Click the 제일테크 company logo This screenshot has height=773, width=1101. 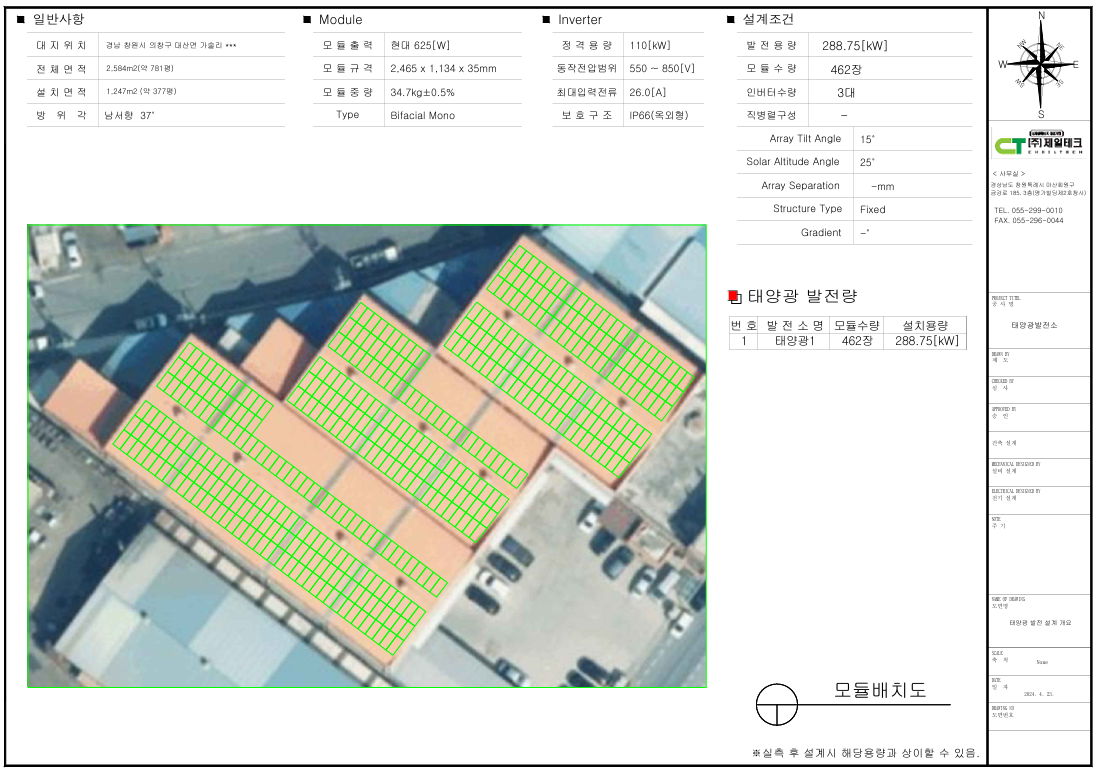pyautogui.click(x=1040, y=145)
